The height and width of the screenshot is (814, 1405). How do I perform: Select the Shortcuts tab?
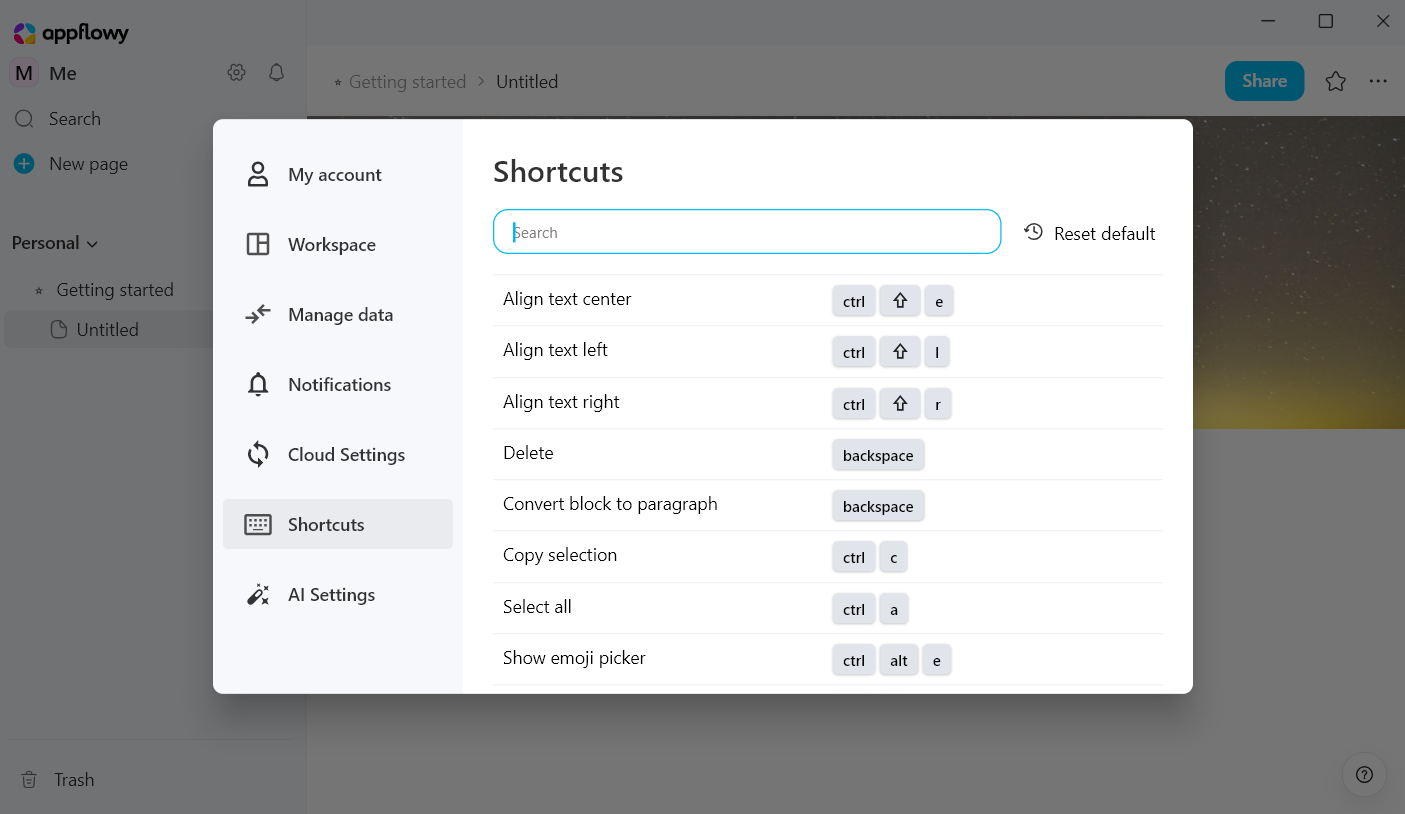pos(338,524)
